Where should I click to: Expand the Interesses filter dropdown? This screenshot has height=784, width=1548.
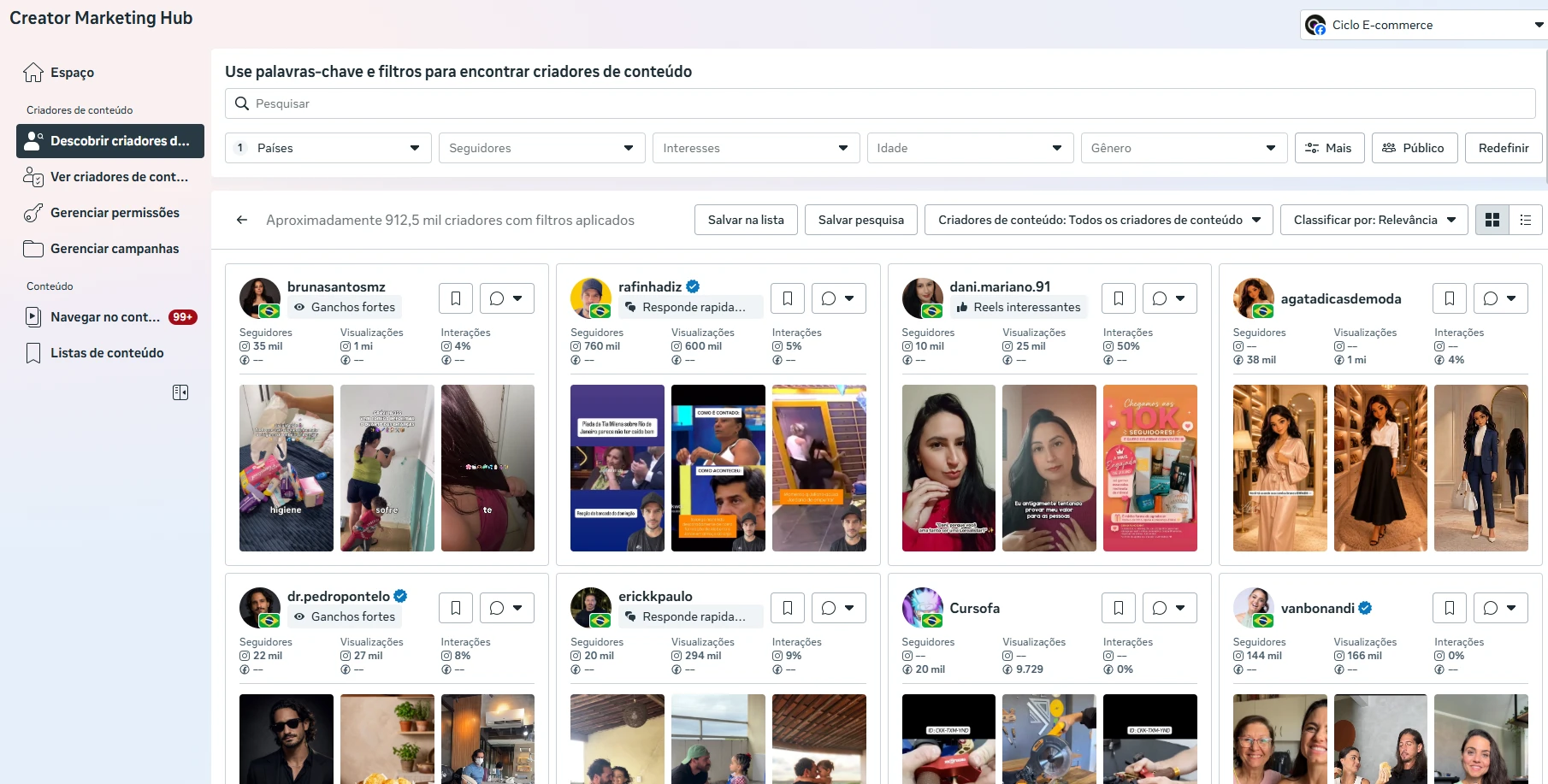pyautogui.click(x=756, y=148)
